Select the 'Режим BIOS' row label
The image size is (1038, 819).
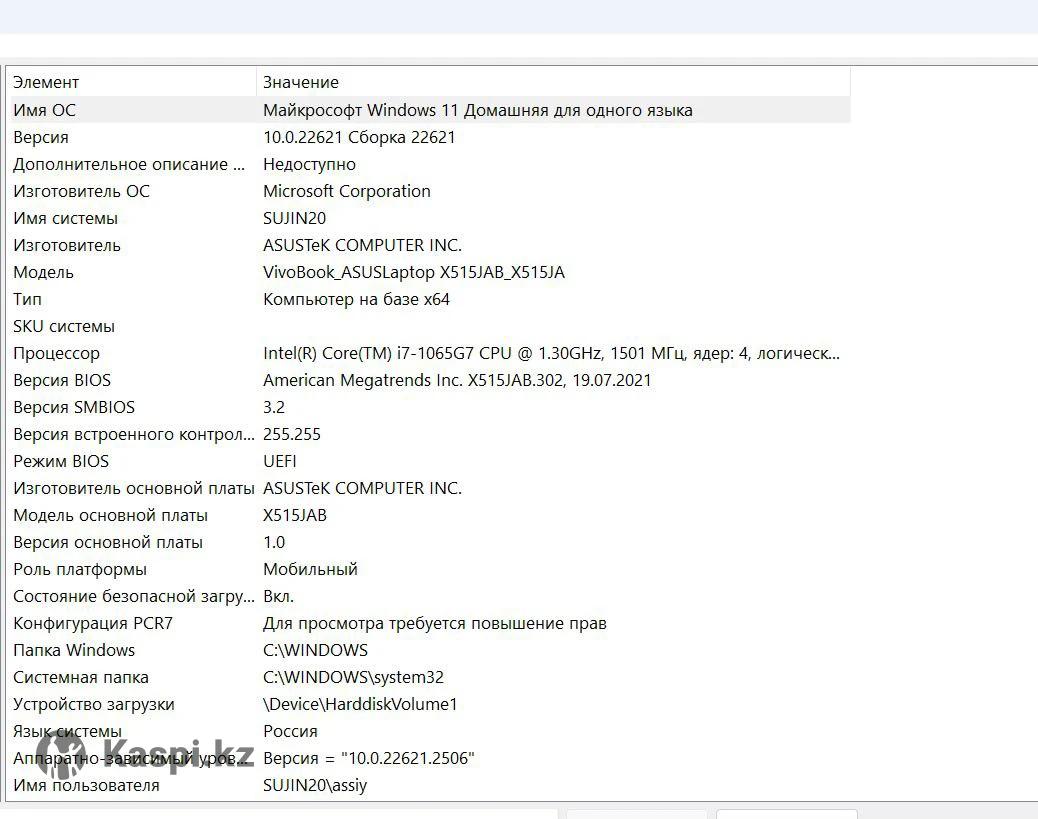click(x=61, y=461)
